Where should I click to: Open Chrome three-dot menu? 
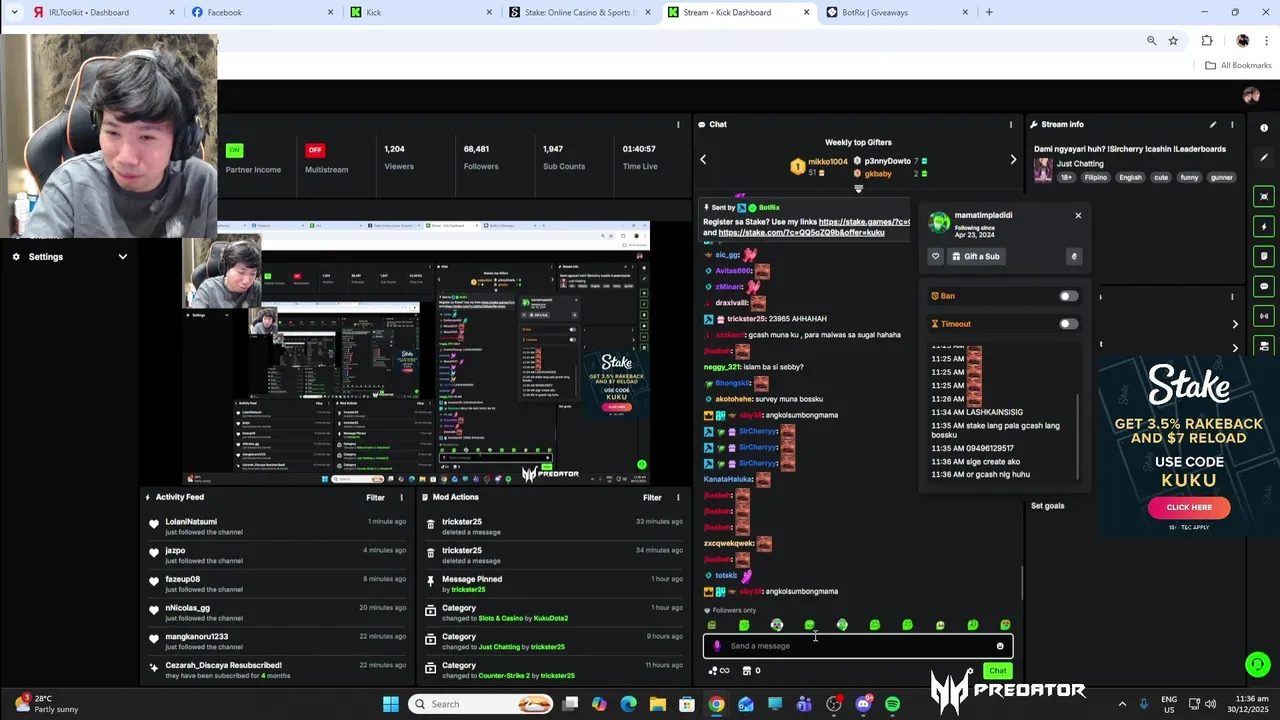coord(1267,41)
